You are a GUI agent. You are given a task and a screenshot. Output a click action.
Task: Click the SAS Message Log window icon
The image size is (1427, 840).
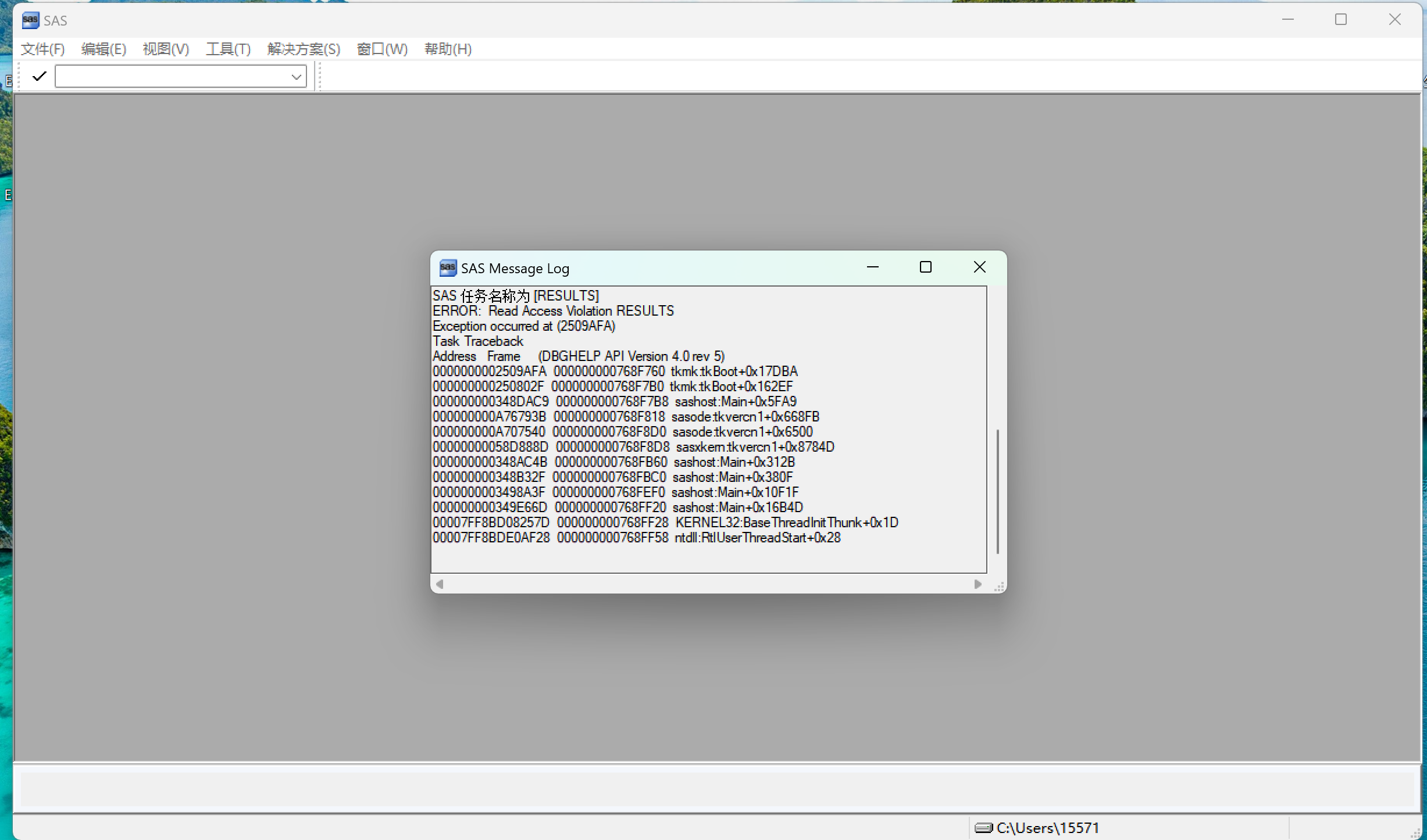447,268
